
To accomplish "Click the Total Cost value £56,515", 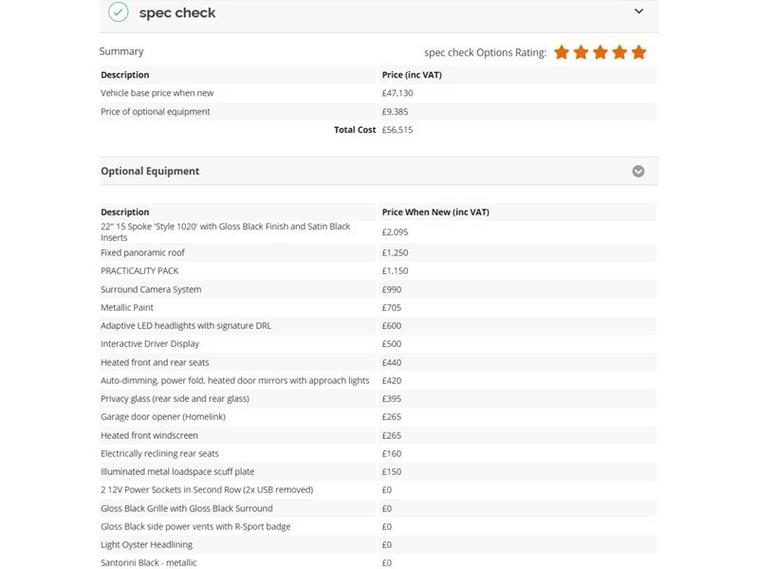I will (x=397, y=130).
